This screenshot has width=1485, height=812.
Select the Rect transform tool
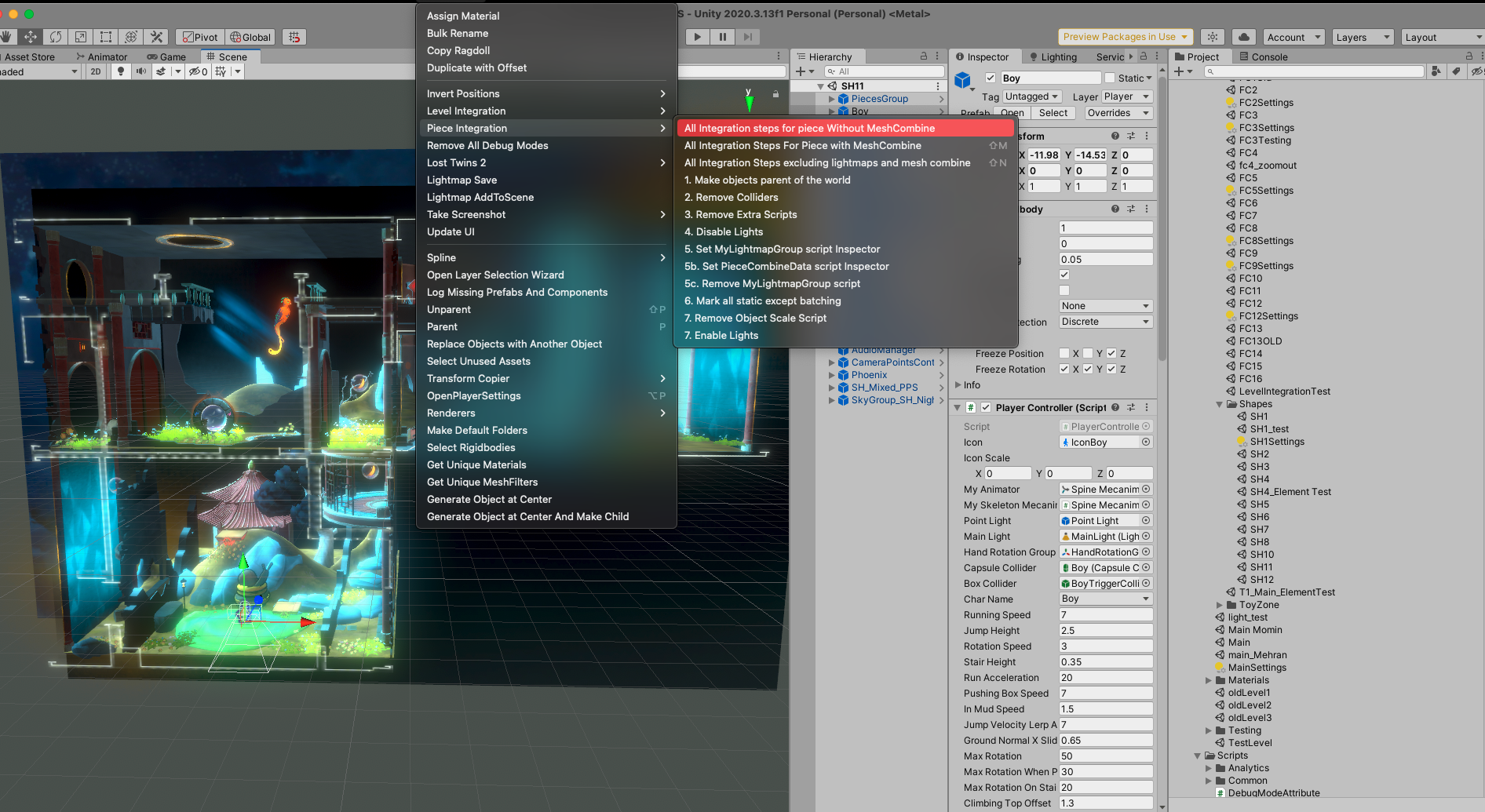point(106,37)
